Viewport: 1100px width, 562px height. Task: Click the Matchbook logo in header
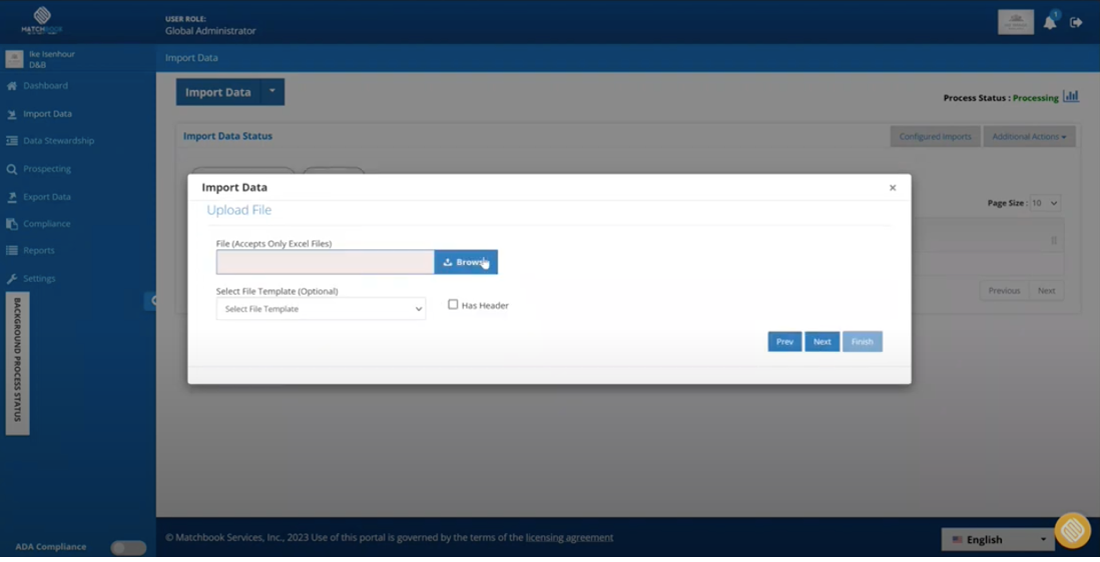pos(42,20)
